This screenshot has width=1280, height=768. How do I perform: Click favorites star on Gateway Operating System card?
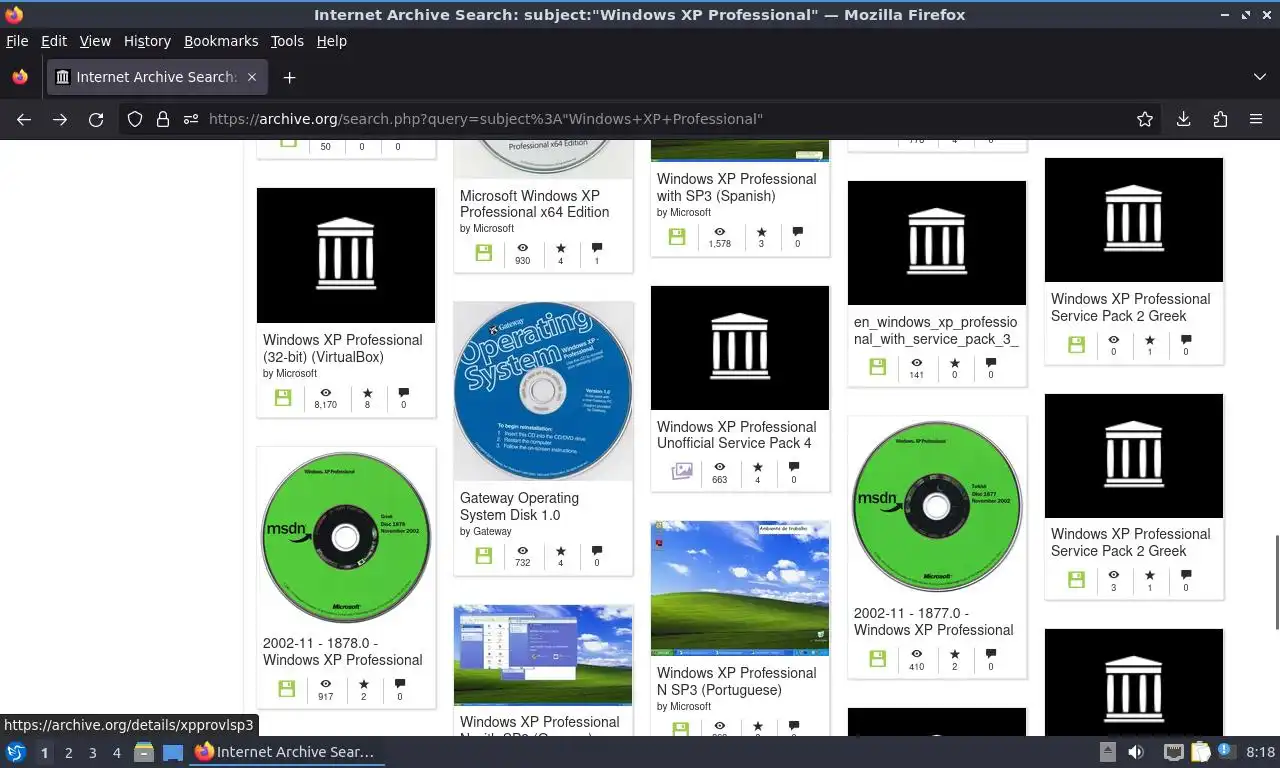[x=560, y=551]
